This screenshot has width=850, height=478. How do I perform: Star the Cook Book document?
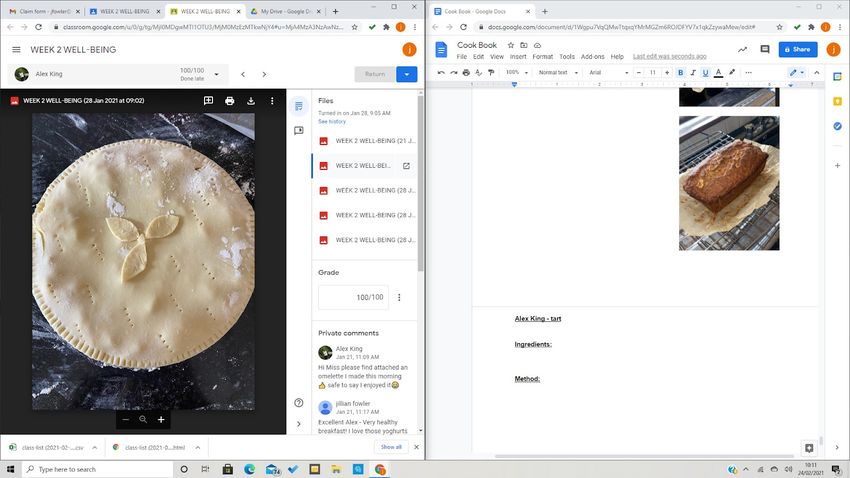click(x=510, y=45)
